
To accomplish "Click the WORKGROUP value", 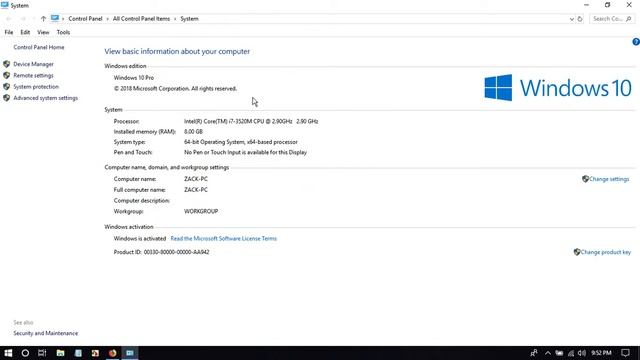I will pos(201,211).
